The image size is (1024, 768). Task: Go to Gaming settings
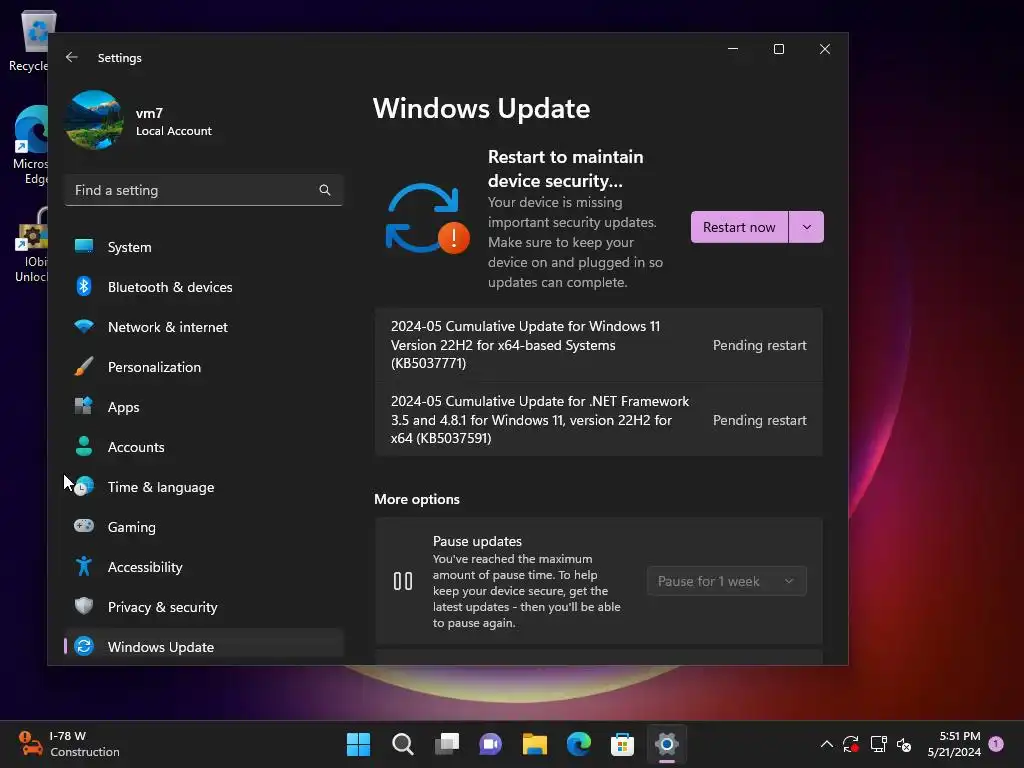click(204, 526)
